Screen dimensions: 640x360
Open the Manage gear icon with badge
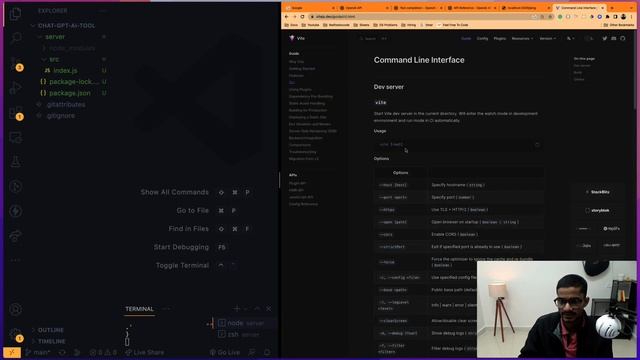16,335
